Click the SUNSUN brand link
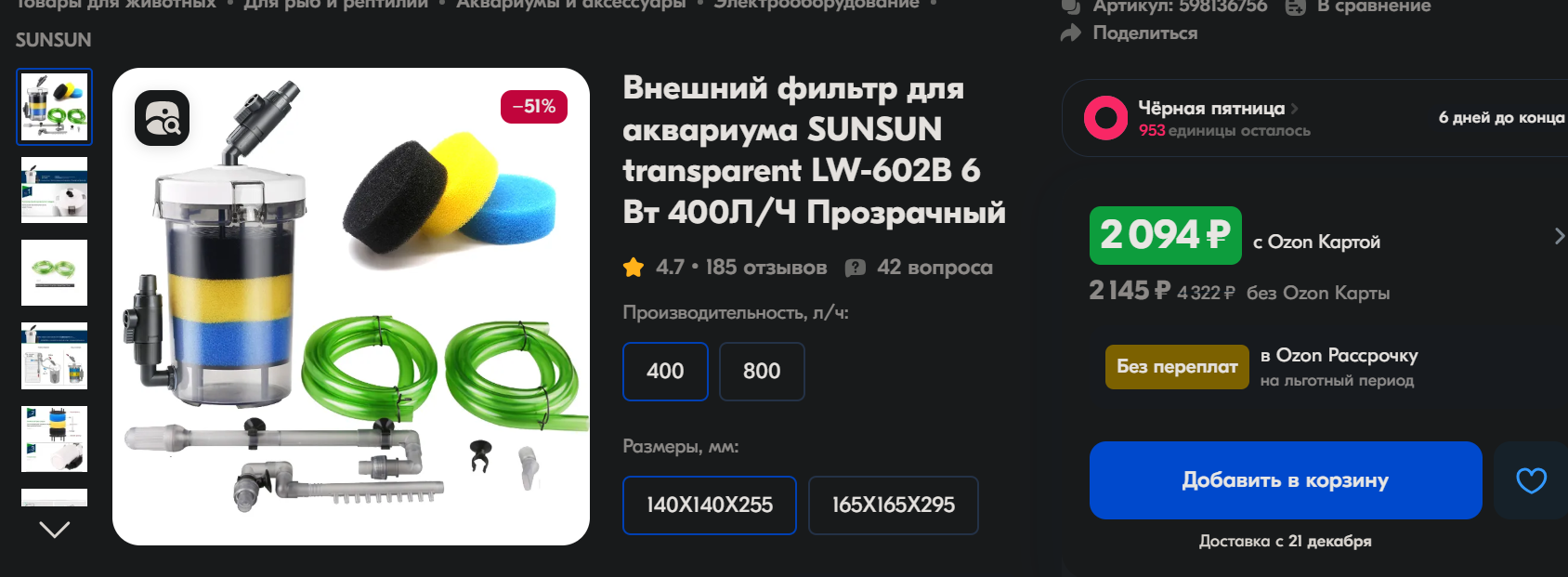Image resolution: width=1568 pixels, height=577 pixels. (x=53, y=40)
